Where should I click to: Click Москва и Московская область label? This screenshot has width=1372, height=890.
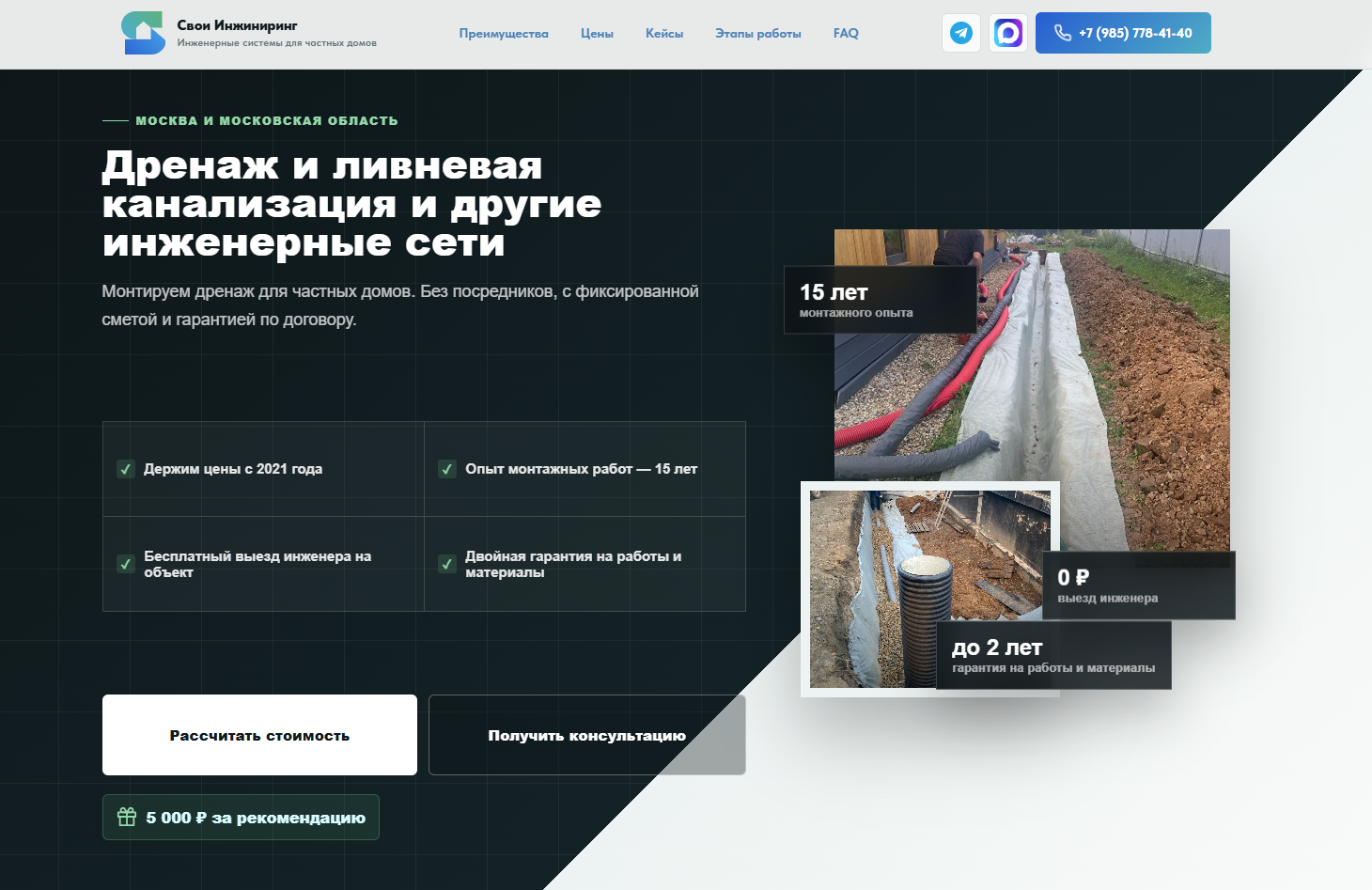[x=267, y=120]
